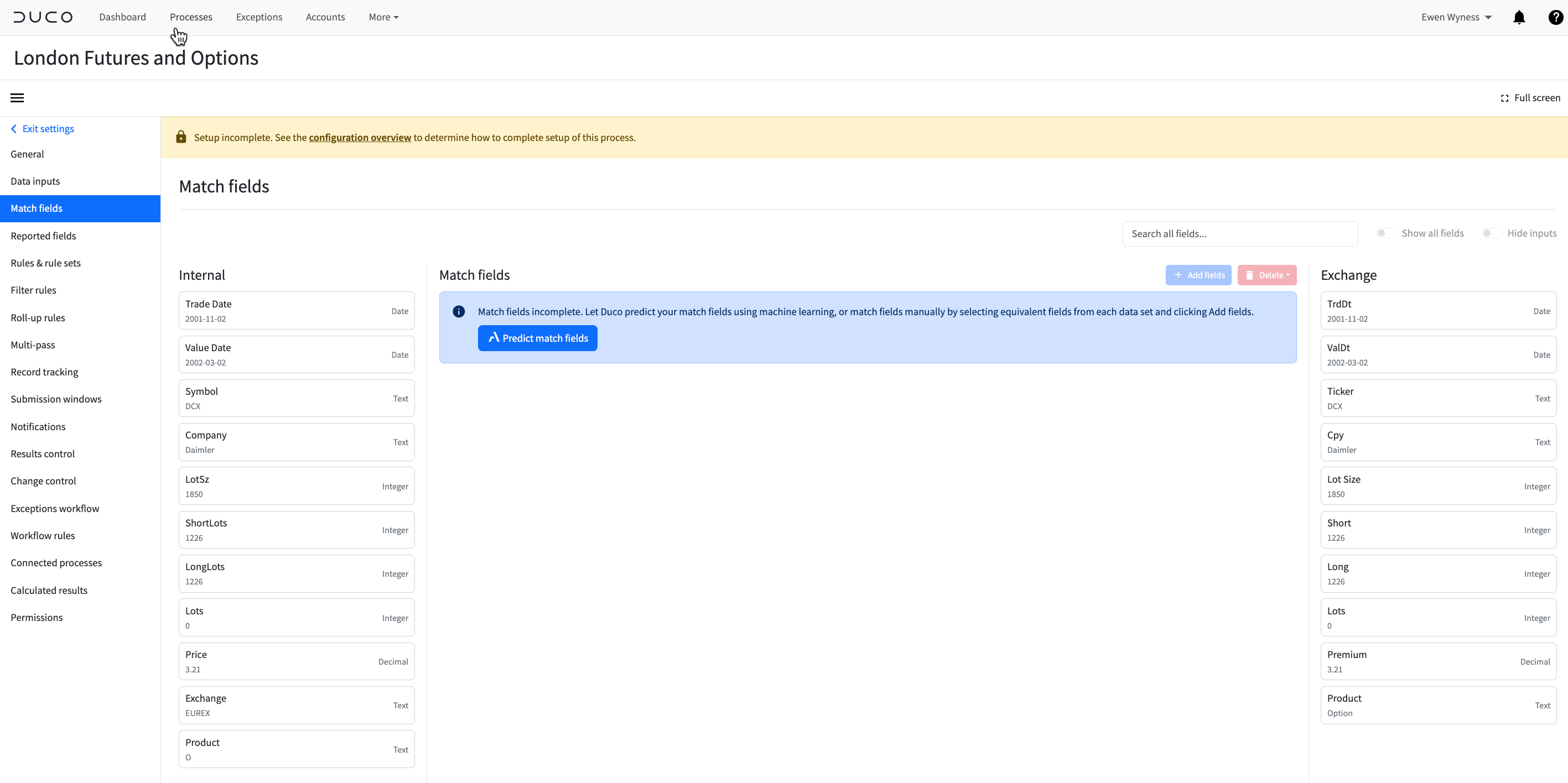Open notifications via the bell icon
The image size is (1568, 783).
(x=1519, y=17)
